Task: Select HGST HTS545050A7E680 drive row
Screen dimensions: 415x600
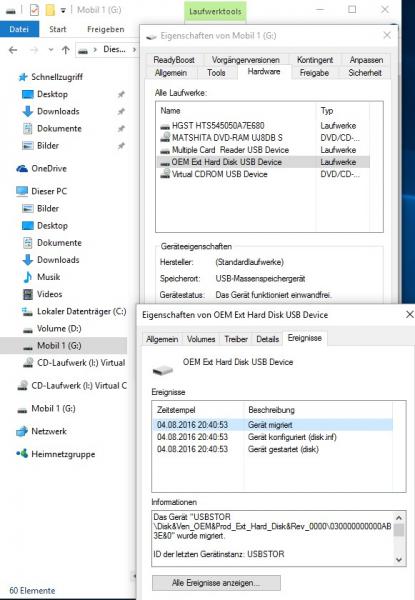Action: click(x=263, y=126)
